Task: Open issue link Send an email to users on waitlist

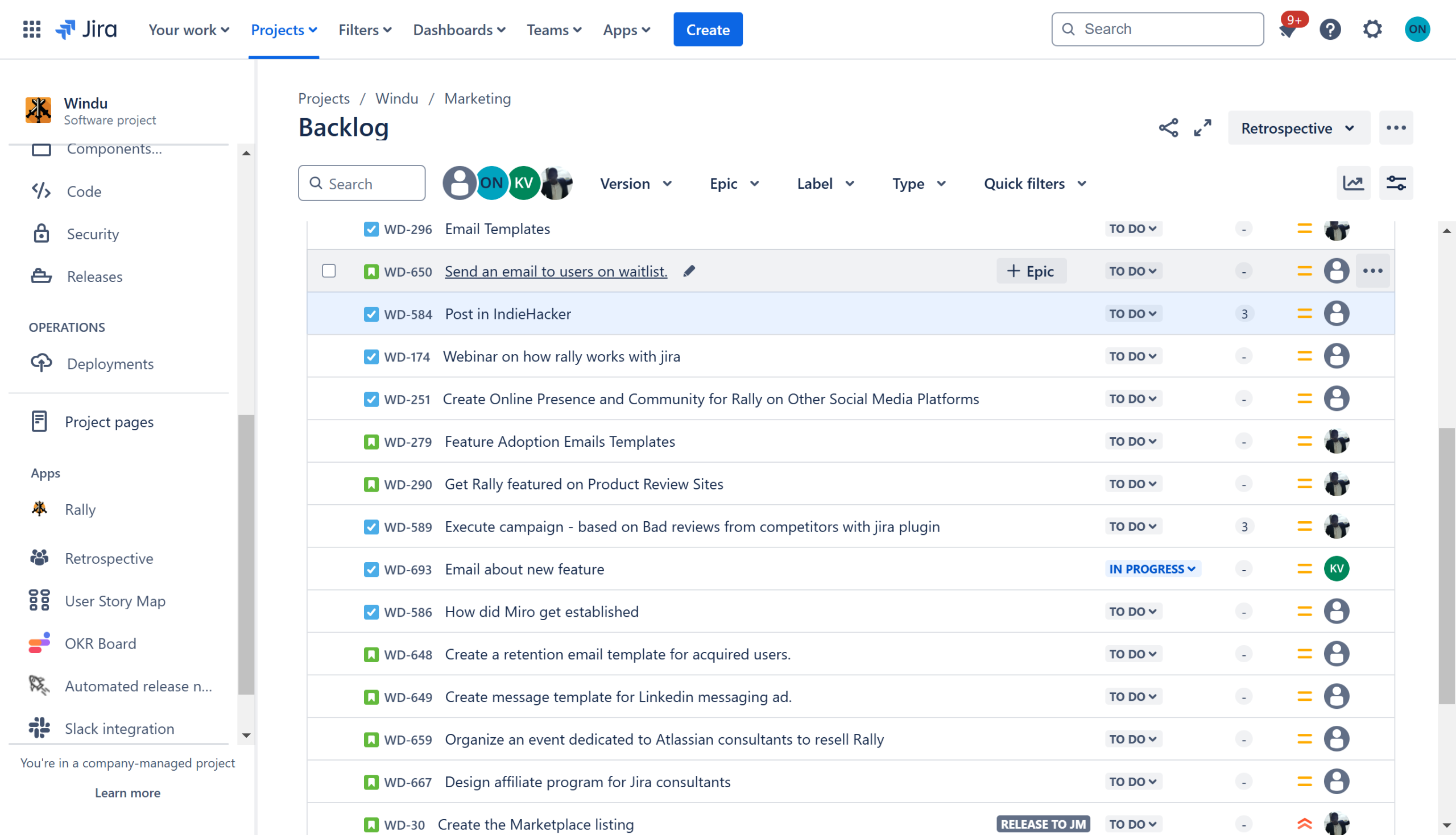Action: 555,271
